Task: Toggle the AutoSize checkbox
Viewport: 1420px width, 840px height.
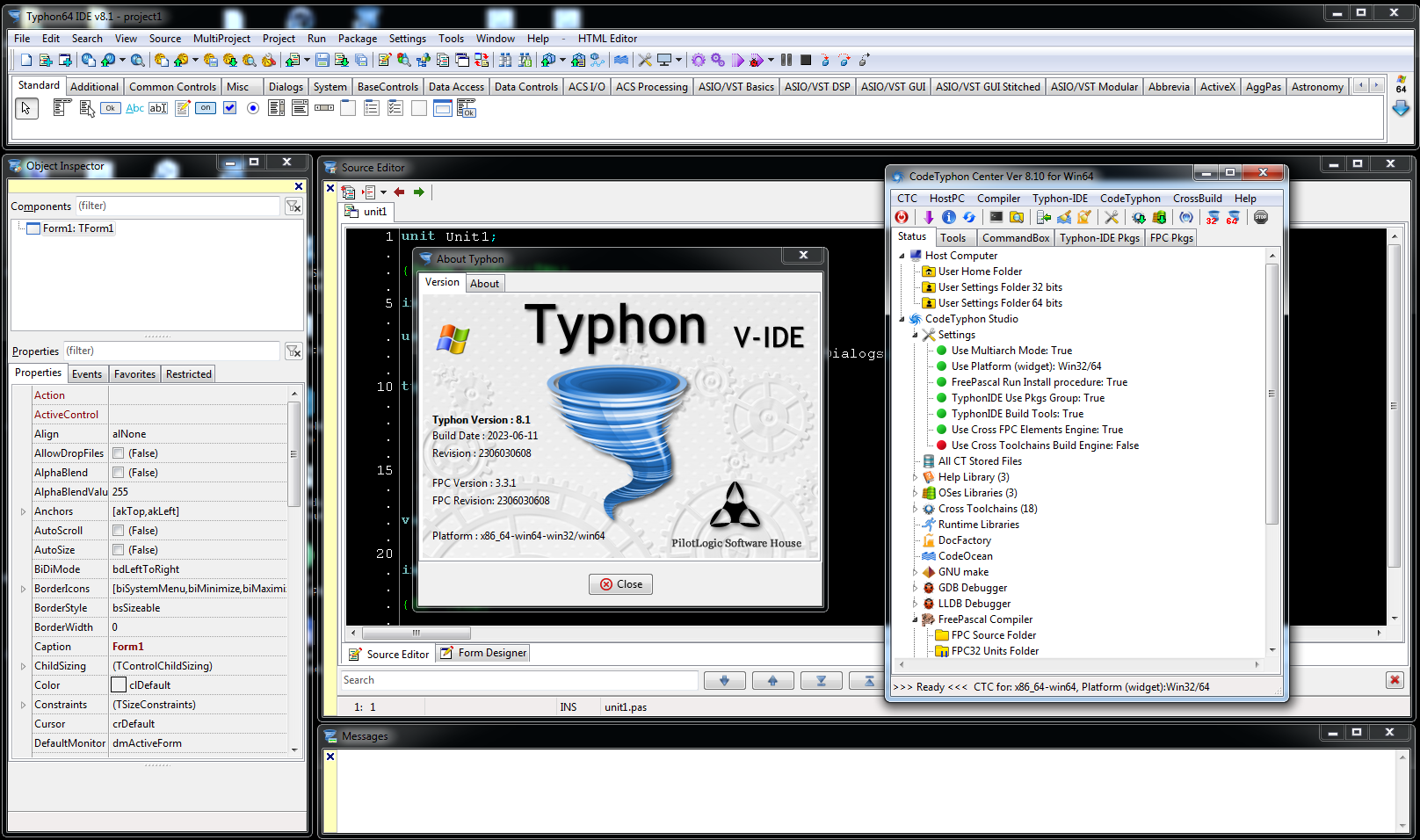Action: (118, 550)
